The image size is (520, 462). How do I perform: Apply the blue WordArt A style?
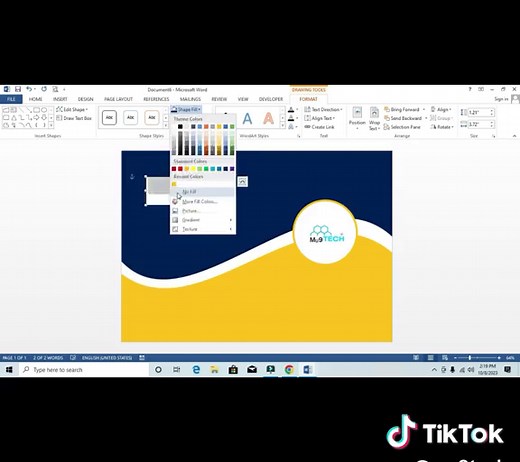(x=247, y=118)
